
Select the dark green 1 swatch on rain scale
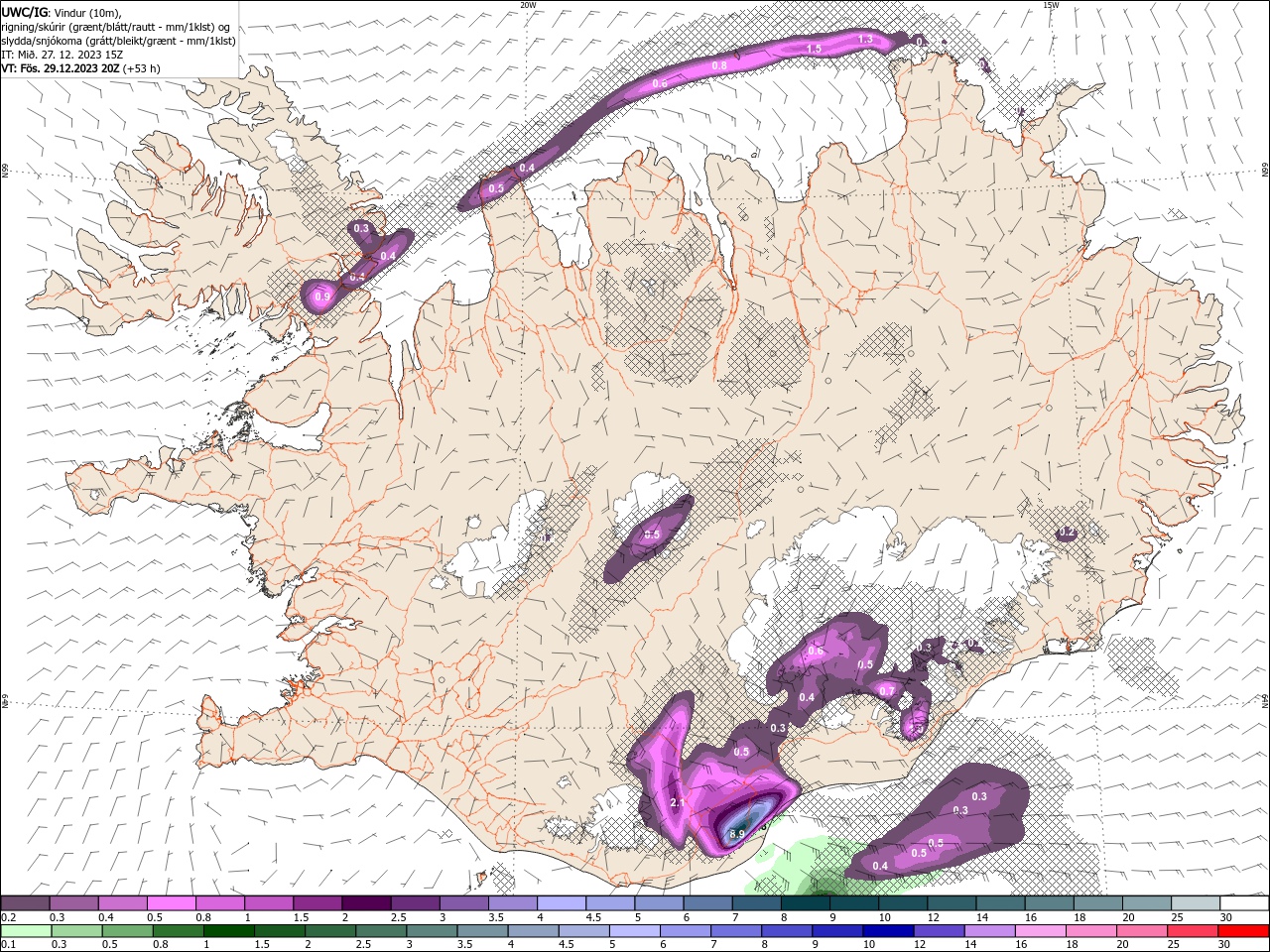(228, 930)
